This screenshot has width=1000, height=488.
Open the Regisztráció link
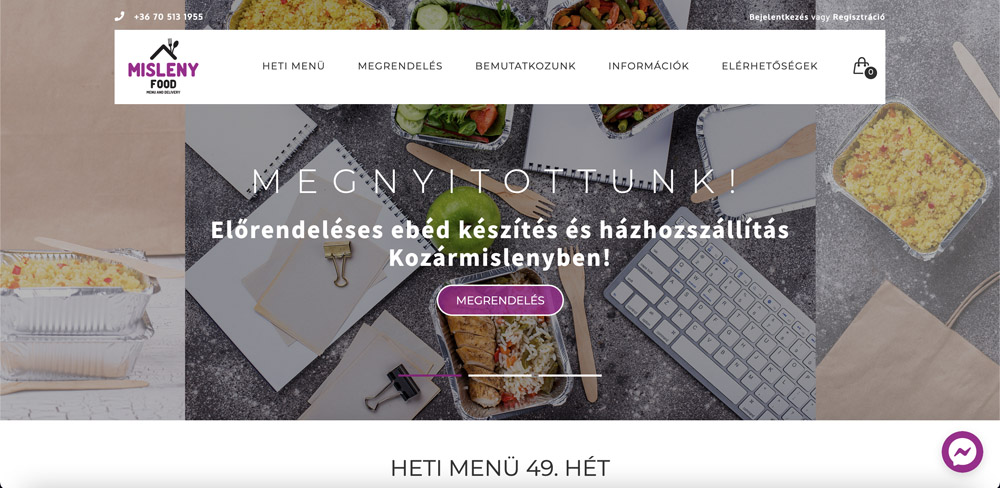point(858,17)
